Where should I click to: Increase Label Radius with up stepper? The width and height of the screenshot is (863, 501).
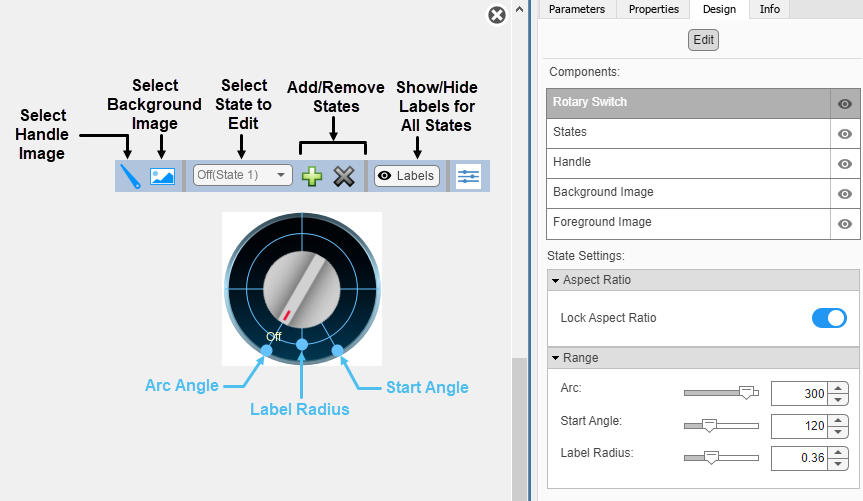[x=838, y=452]
